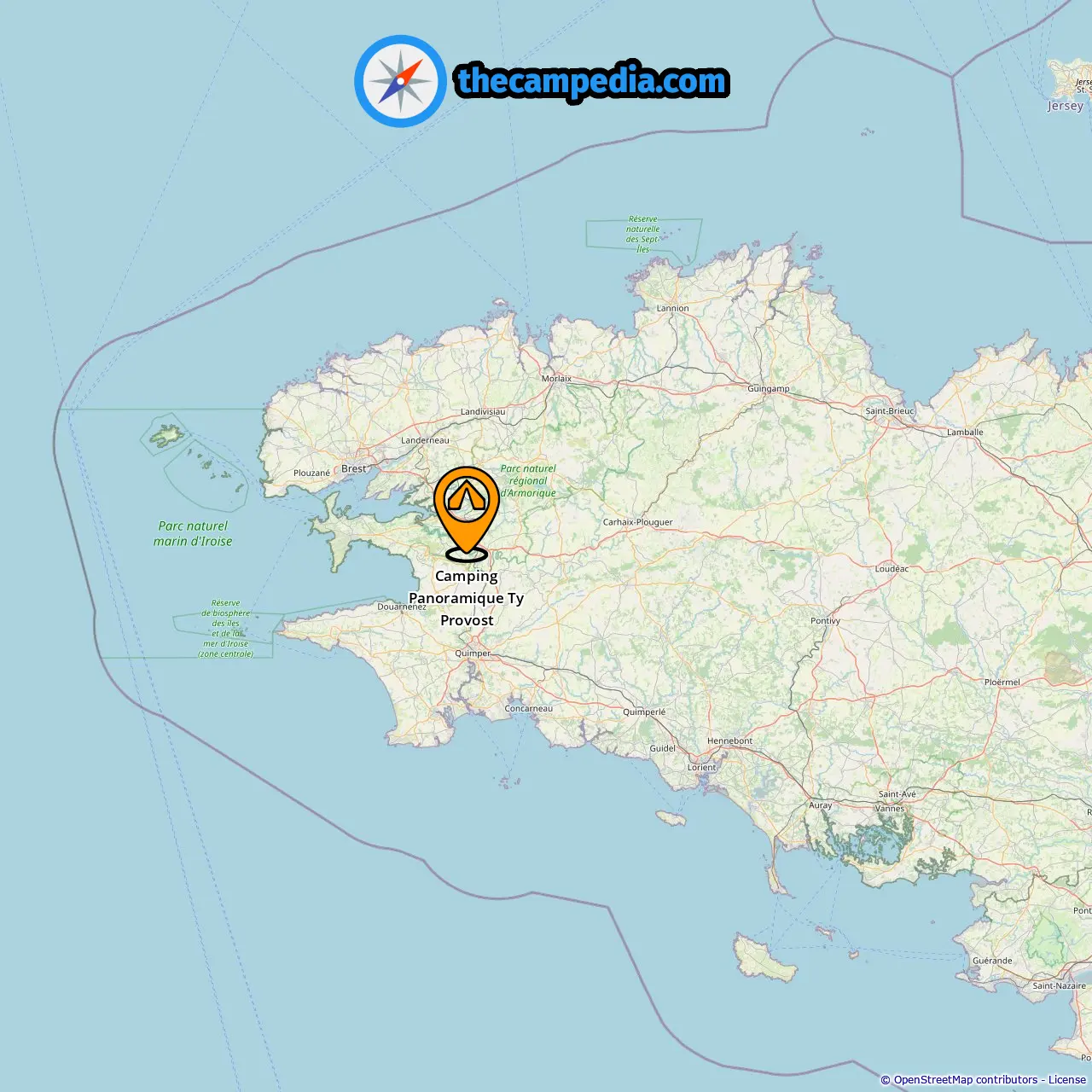Click the Parc naturel régional d'Armorique label
1092x1092 pixels.
tap(528, 480)
